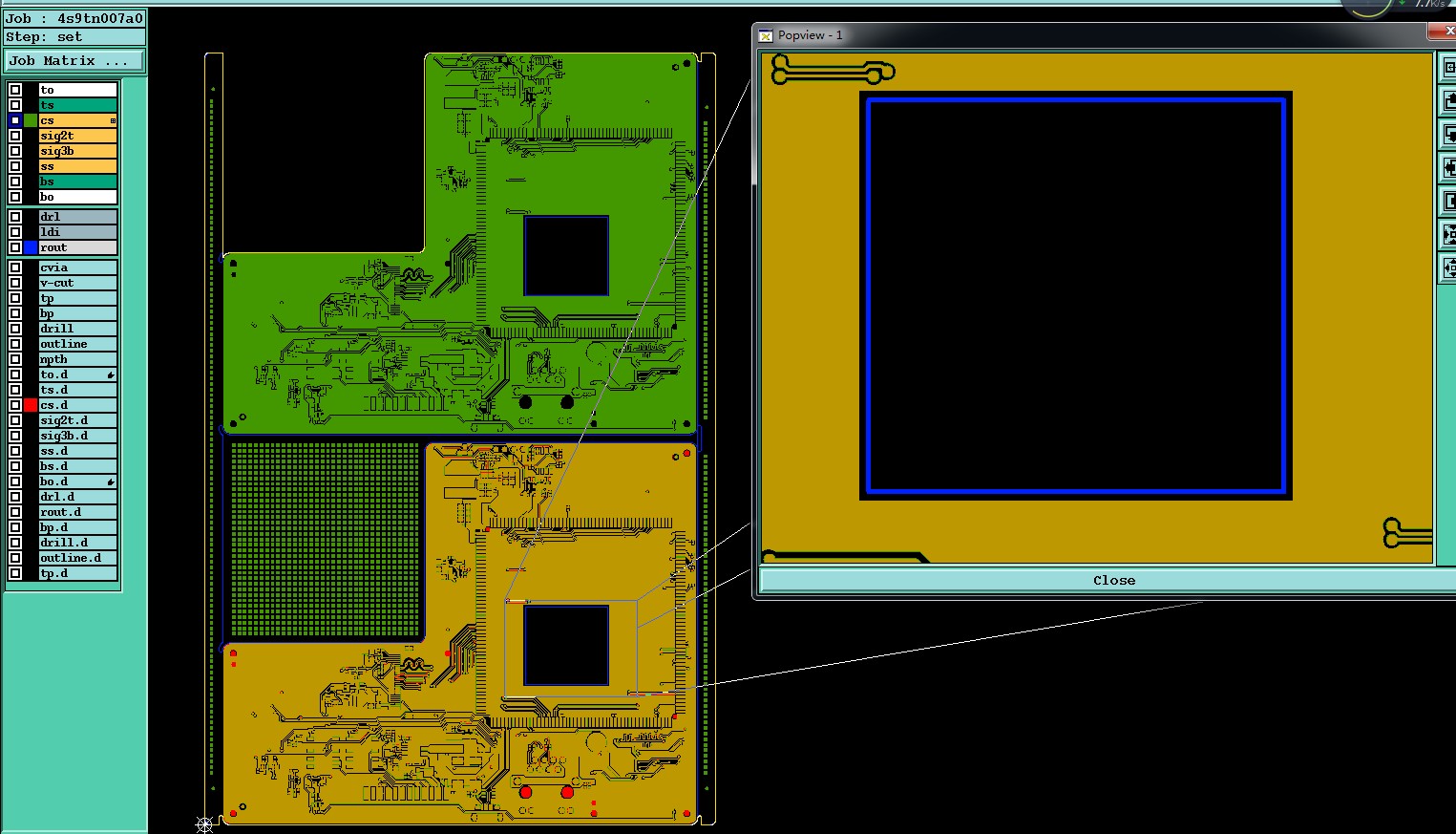Select the sig2t.d layer name

click(x=77, y=420)
